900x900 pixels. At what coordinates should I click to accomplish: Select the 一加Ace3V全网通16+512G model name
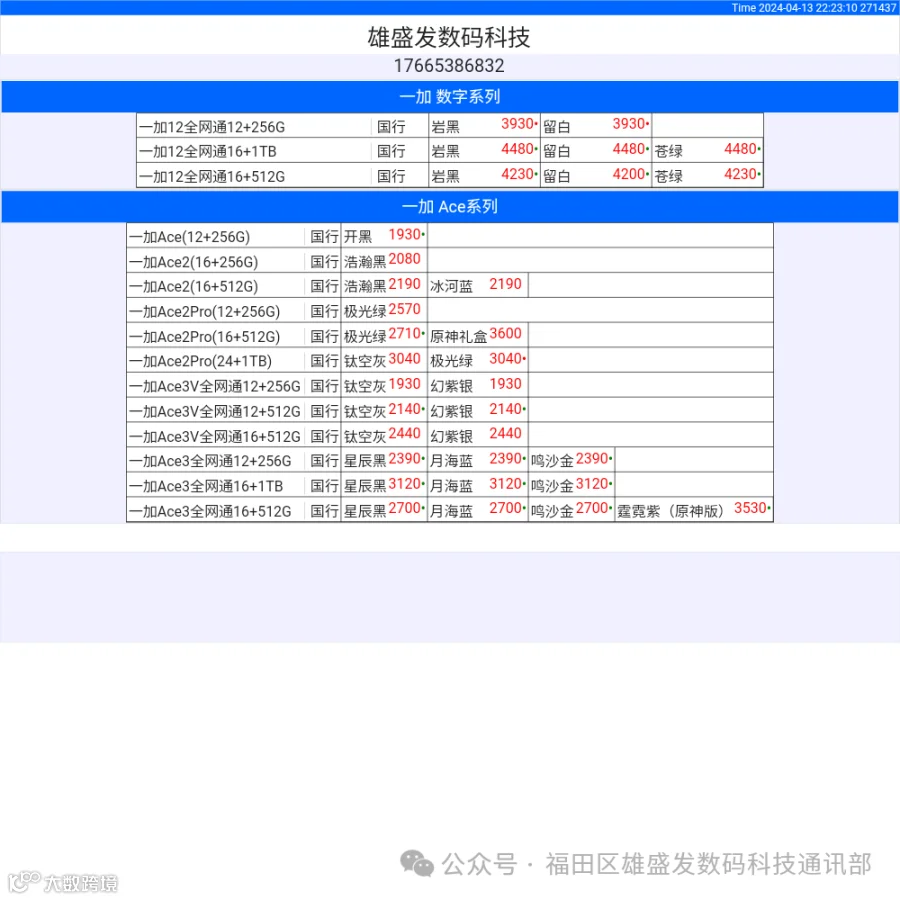point(215,437)
